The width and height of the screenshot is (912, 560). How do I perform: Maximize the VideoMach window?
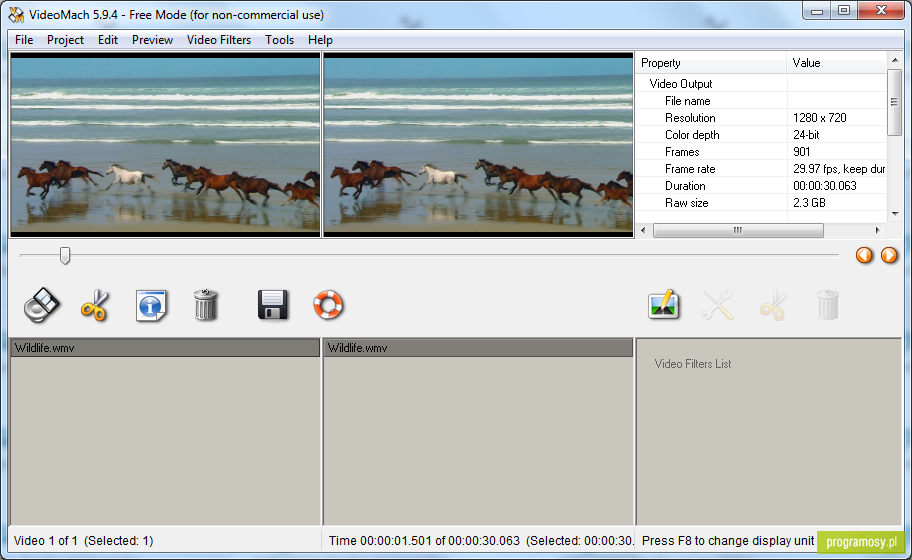click(843, 10)
